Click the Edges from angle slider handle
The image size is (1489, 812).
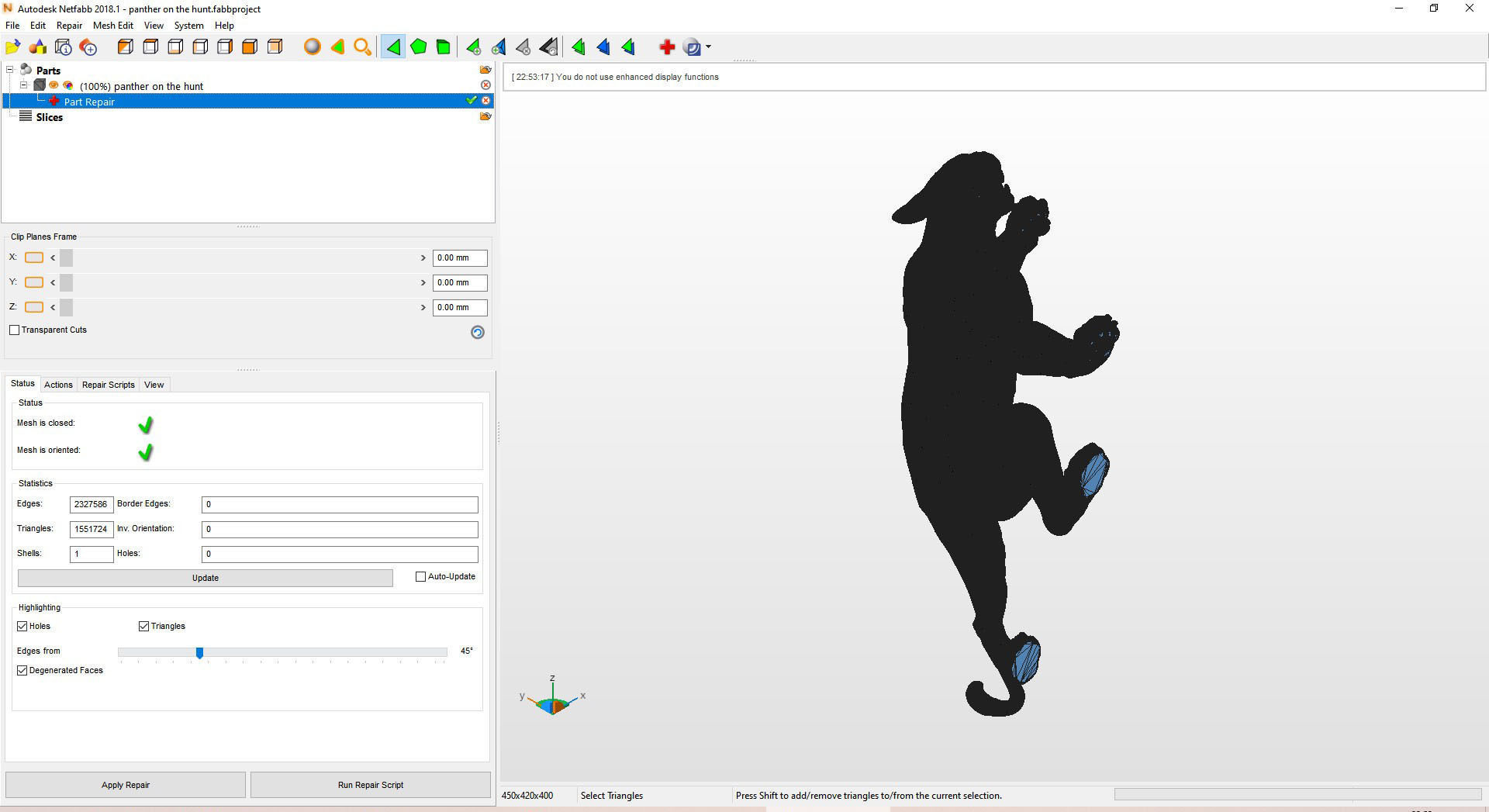pyautogui.click(x=199, y=653)
